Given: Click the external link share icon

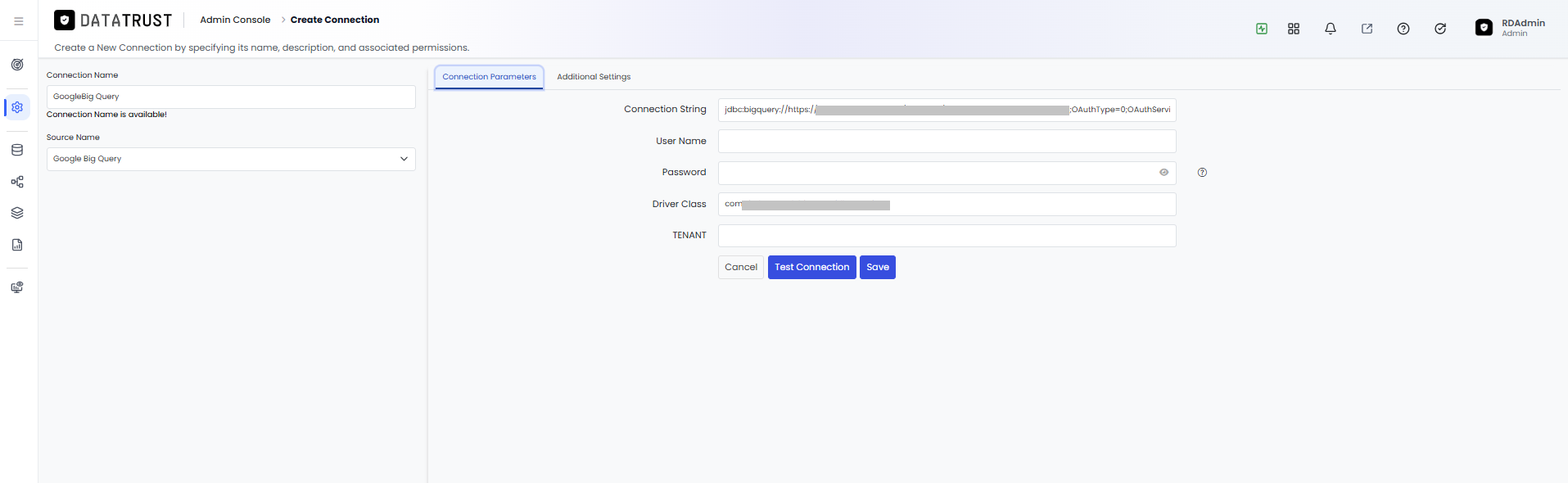Looking at the screenshot, I should [1367, 29].
